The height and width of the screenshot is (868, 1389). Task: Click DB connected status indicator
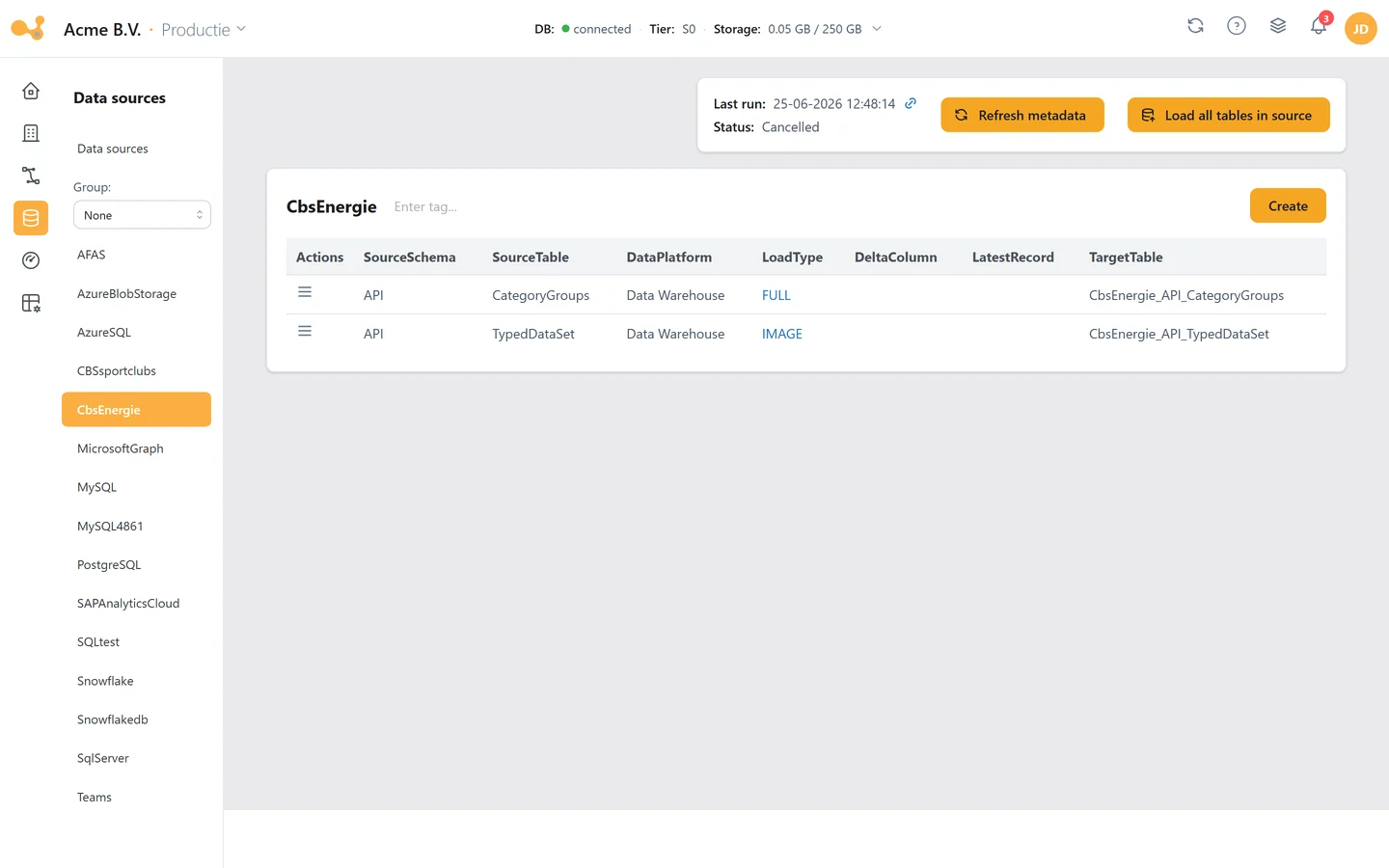tap(583, 29)
